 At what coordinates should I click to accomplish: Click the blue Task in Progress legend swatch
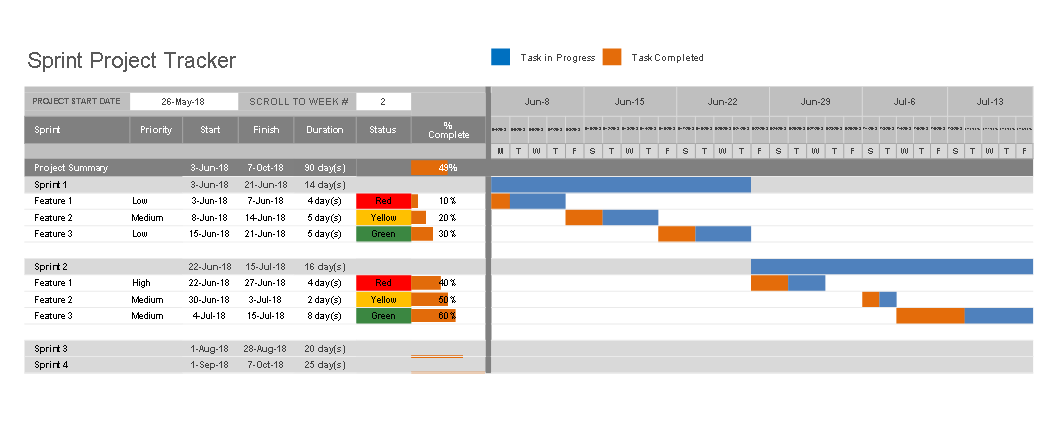501,57
